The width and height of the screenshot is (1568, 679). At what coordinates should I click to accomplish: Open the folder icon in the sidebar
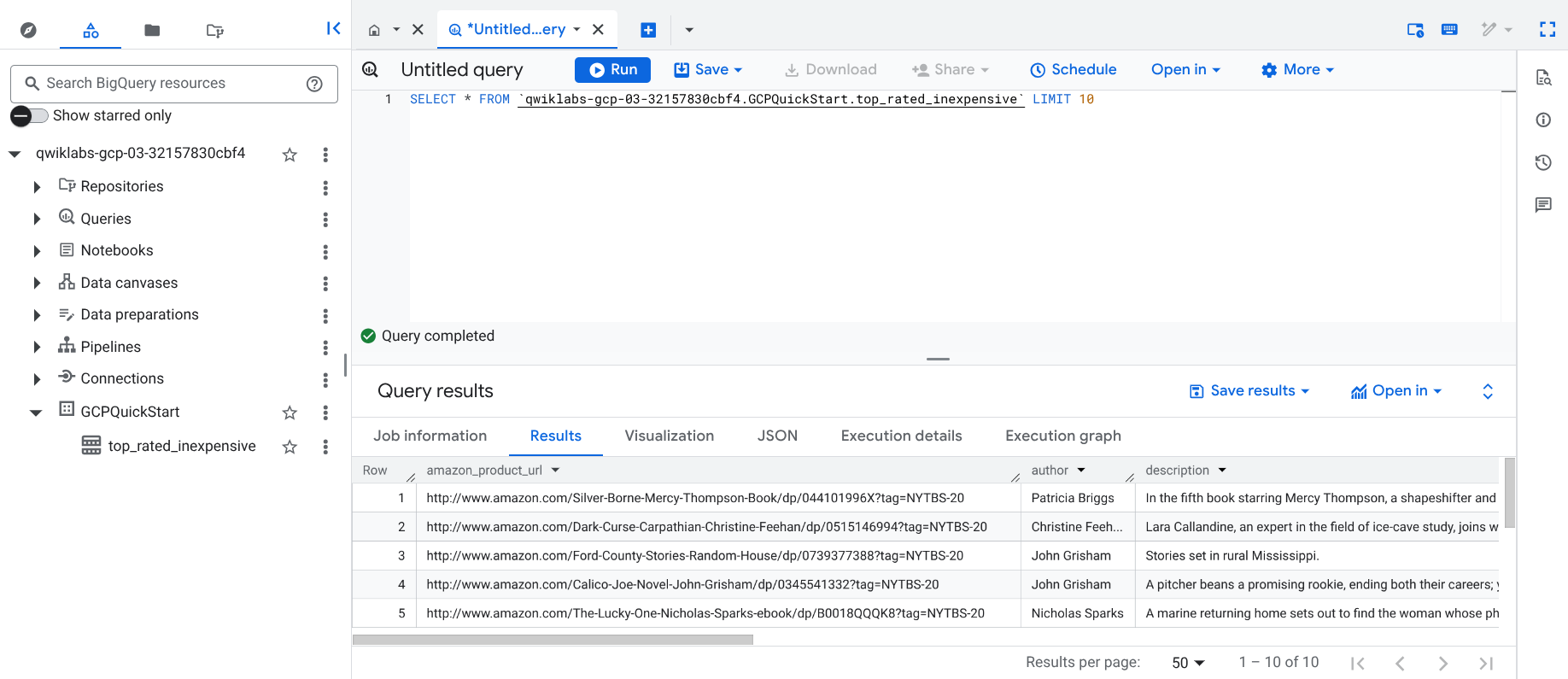click(x=152, y=30)
